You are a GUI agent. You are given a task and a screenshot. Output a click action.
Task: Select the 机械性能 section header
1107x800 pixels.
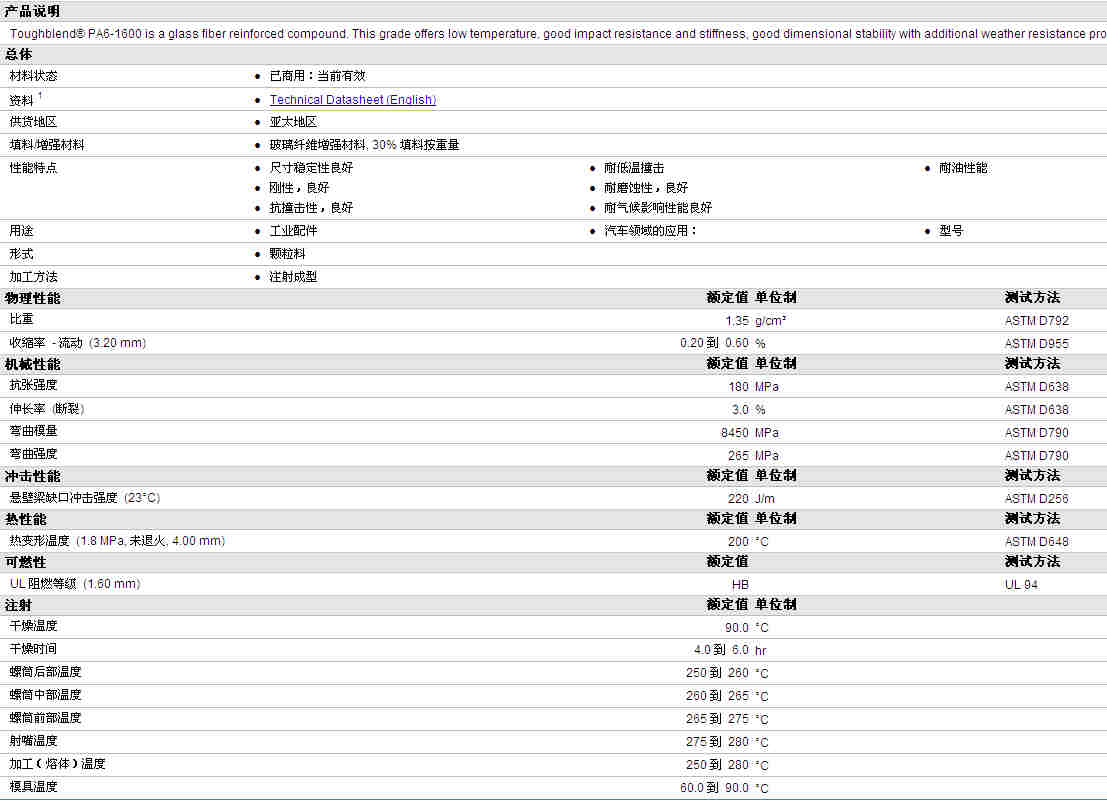(32, 364)
